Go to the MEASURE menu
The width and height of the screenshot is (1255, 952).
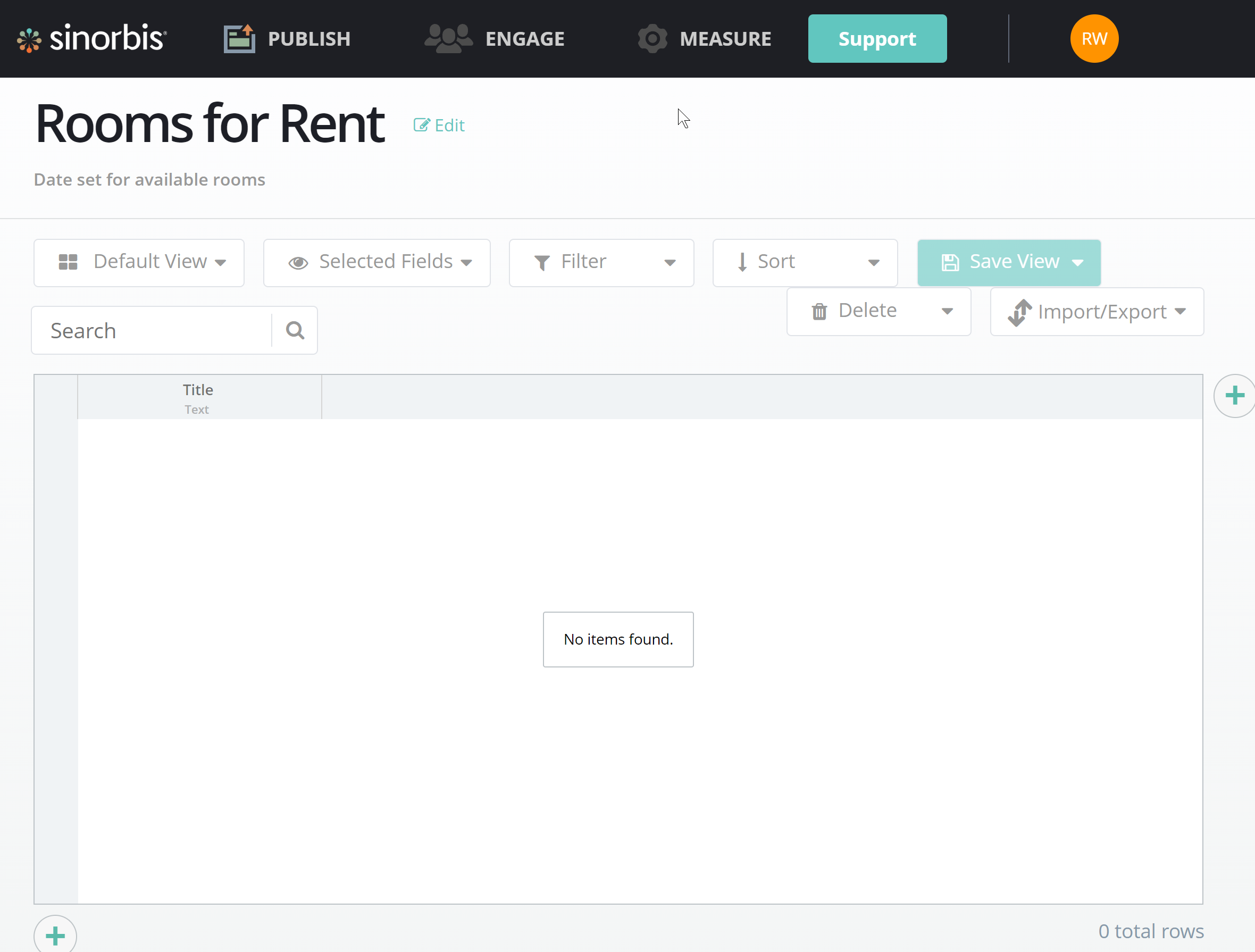click(x=704, y=39)
